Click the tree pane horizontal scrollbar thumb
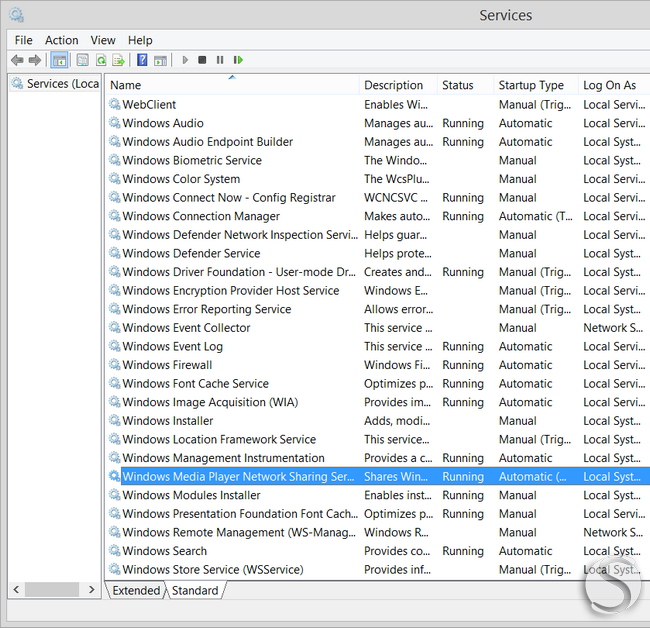Image resolution: width=650 pixels, height=628 pixels. tap(52, 589)
